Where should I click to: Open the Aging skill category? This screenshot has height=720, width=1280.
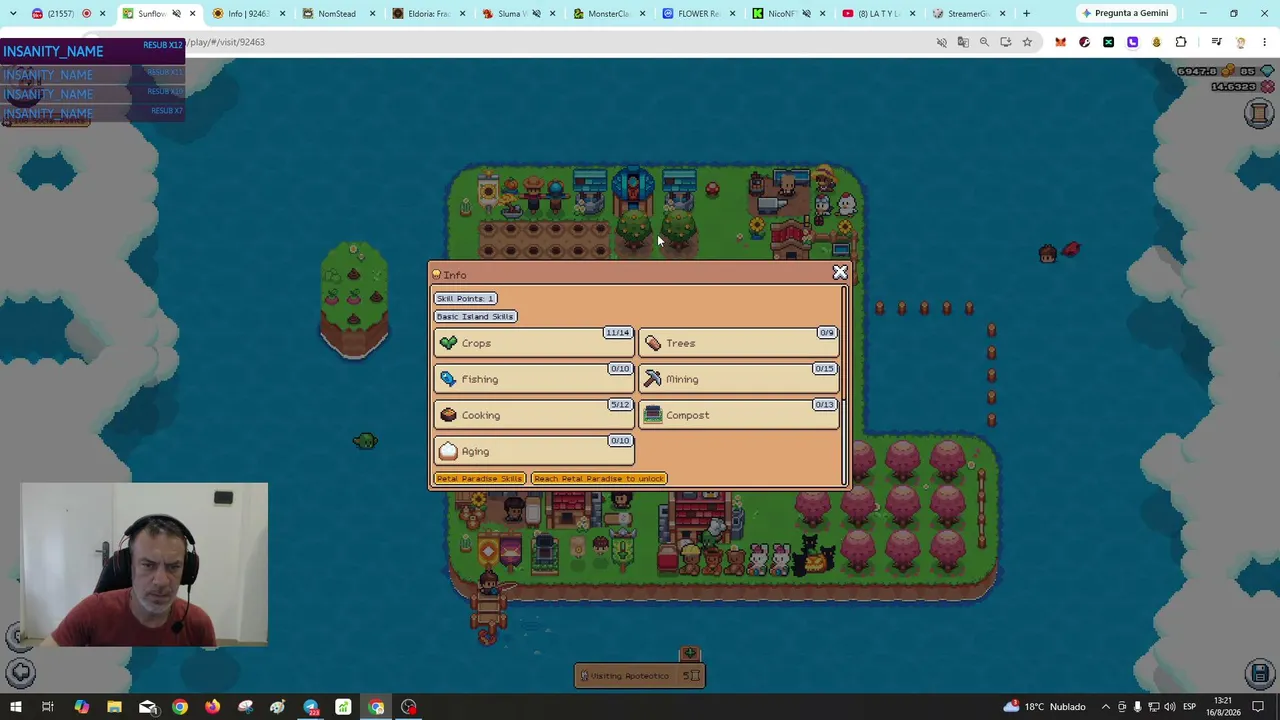tap(534, 451)
